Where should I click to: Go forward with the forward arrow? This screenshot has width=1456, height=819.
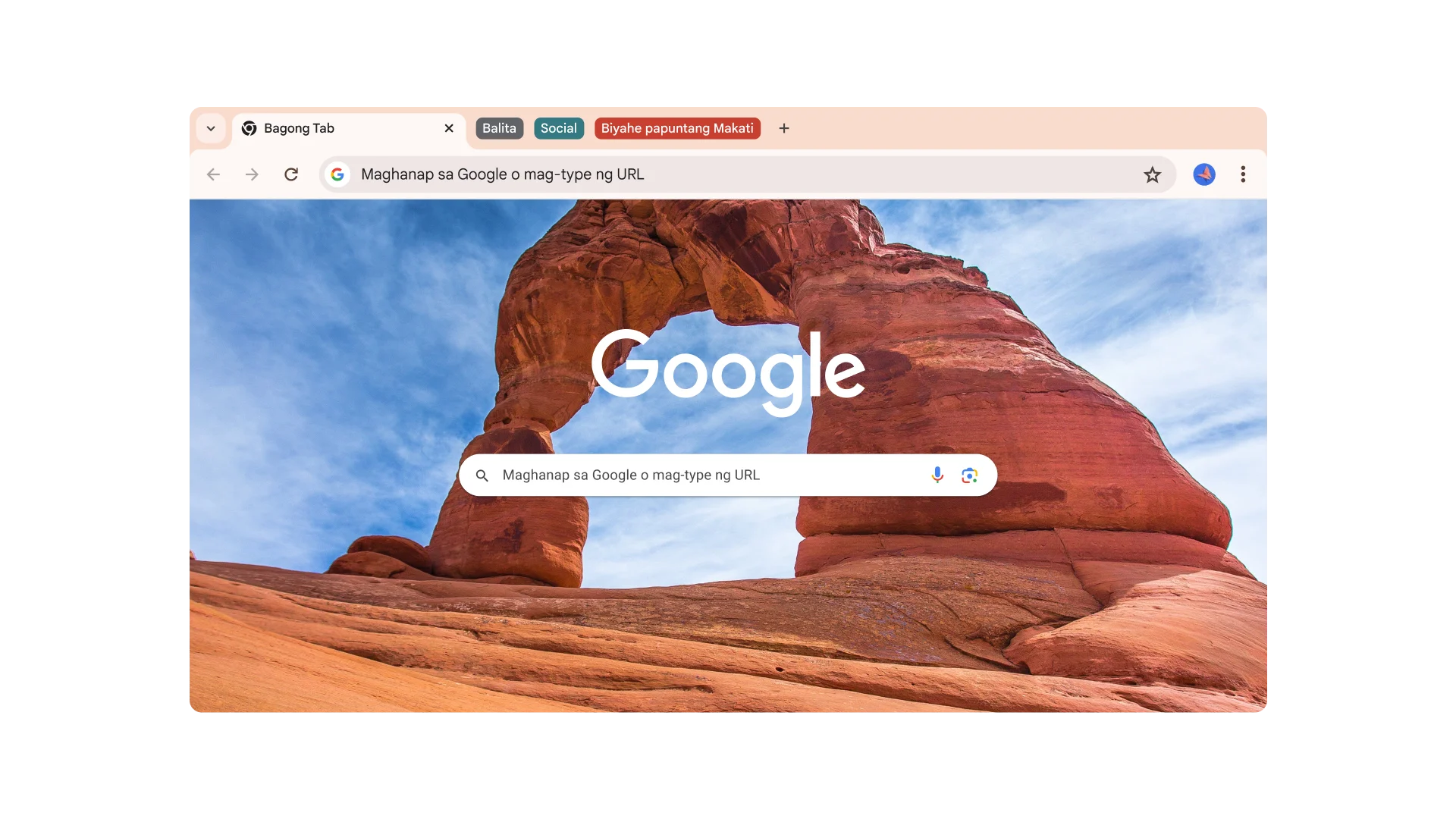coord(252,174)
